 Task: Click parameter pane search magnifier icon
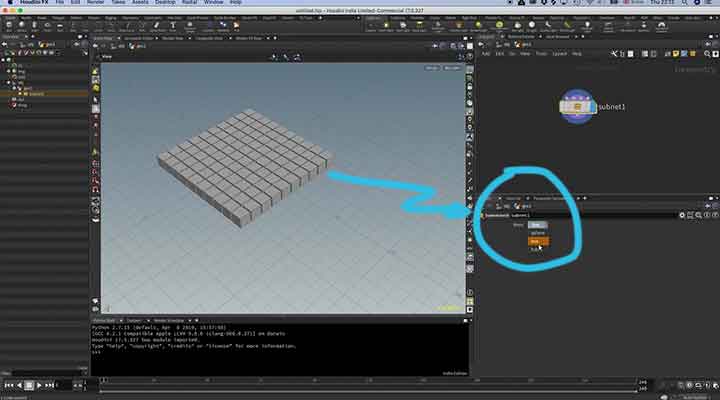[698, 215]
